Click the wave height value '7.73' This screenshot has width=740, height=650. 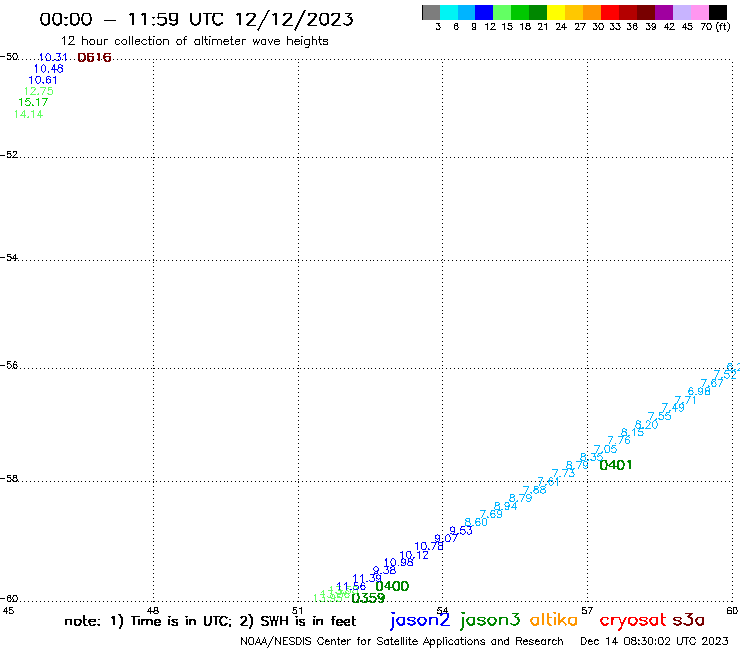point(563,473)
